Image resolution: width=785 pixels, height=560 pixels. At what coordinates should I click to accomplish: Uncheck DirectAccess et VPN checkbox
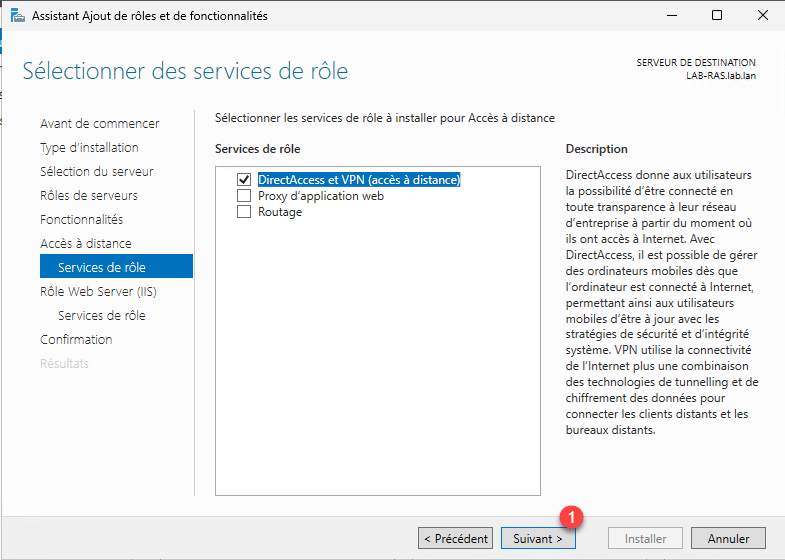(243, 180)
